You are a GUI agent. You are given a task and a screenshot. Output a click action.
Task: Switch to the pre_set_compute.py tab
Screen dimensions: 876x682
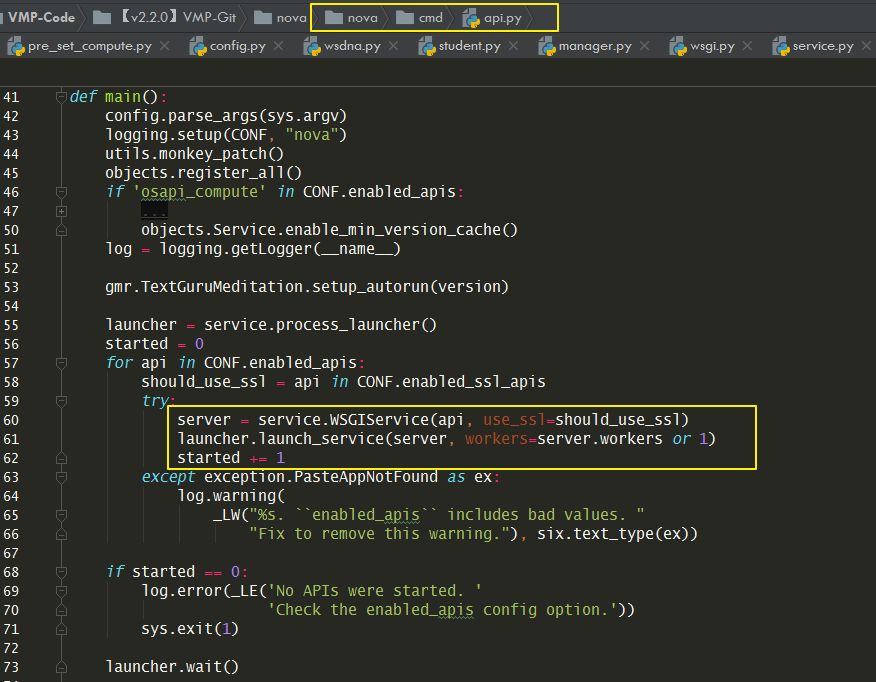pyautogui.click(x=88, y=46)
